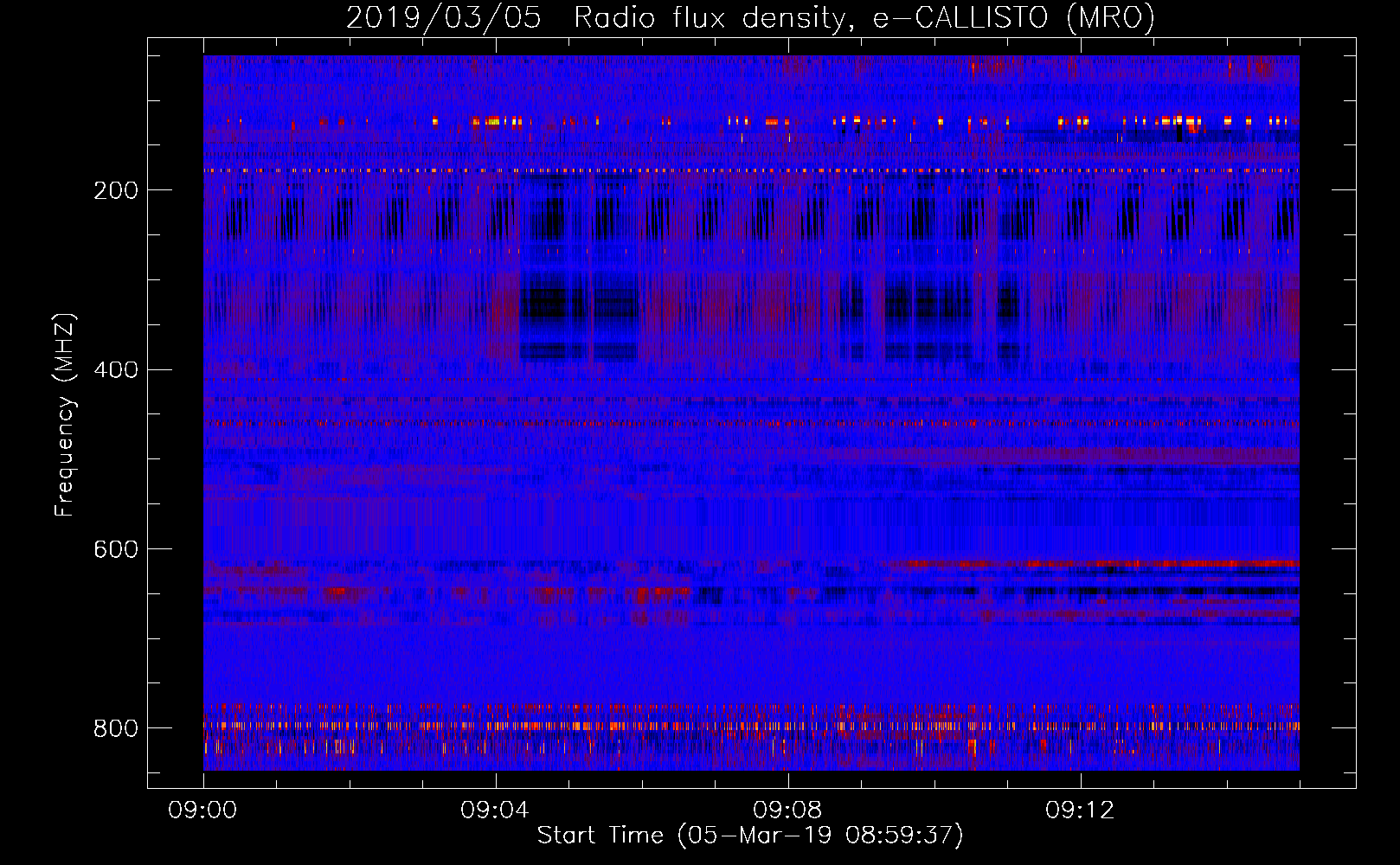Click the 600 frequency tick label
Viewport: 1400px width, 865px height.
pyautogui.click(x=116, y=549)
